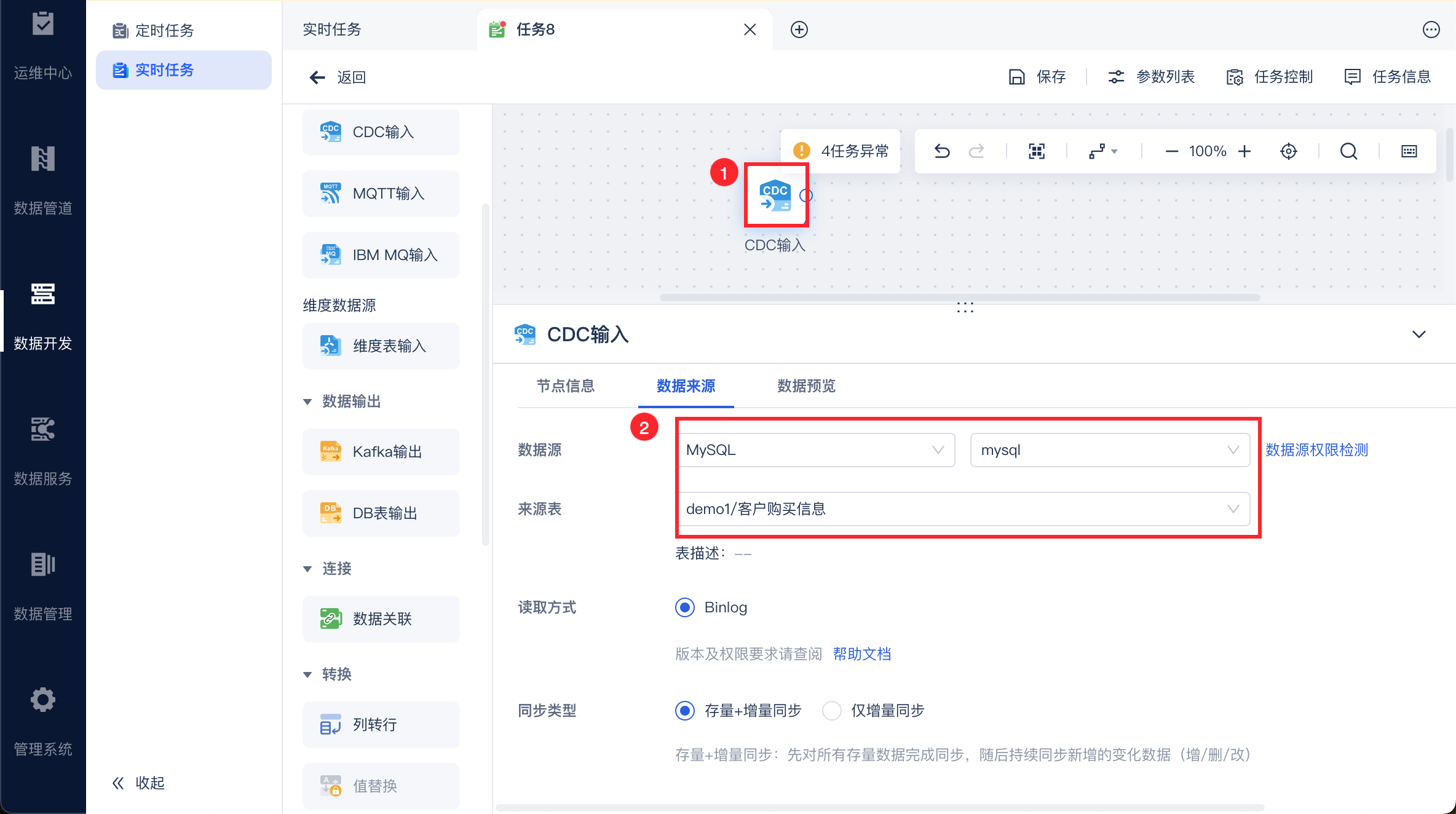The height and width of the screenshot is (814, 1456).
Task: Open the 帮助文档 link
Action: [x=862, y=654]
